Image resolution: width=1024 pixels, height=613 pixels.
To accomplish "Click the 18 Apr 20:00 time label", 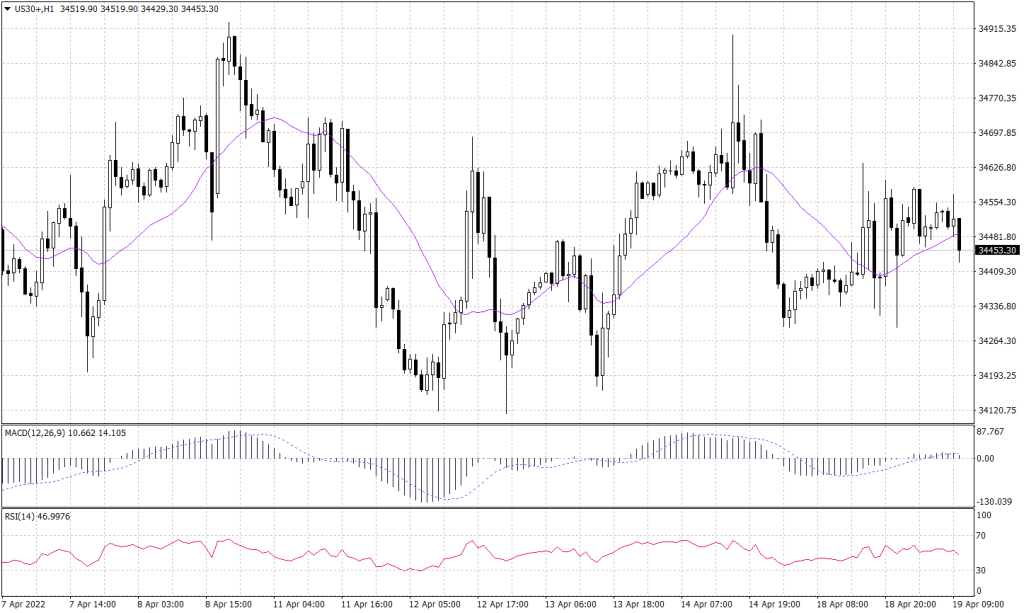I will click(x=910, y=605).
